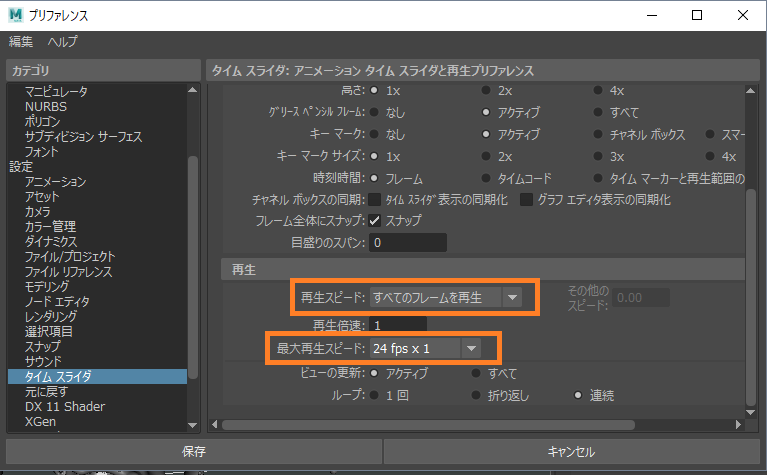Click the 目盛りのスパン input field
Screen dimensions: 767x475
tap(408, 243)
